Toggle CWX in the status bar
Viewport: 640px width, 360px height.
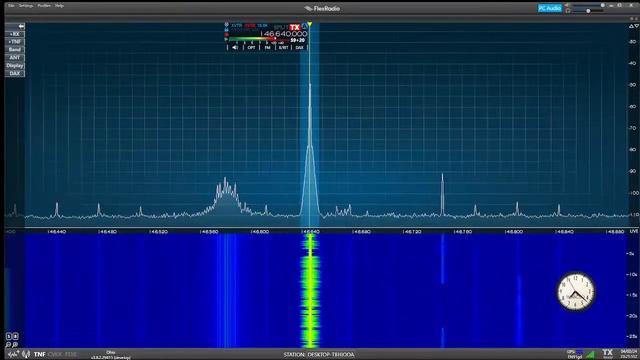[55, 354]
